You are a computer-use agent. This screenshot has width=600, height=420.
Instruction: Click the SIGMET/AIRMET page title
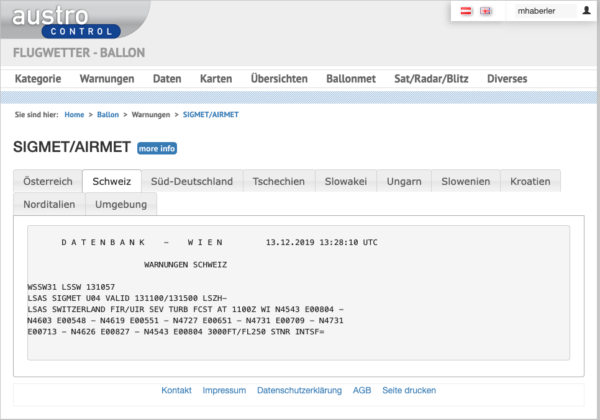click(72, 147)
